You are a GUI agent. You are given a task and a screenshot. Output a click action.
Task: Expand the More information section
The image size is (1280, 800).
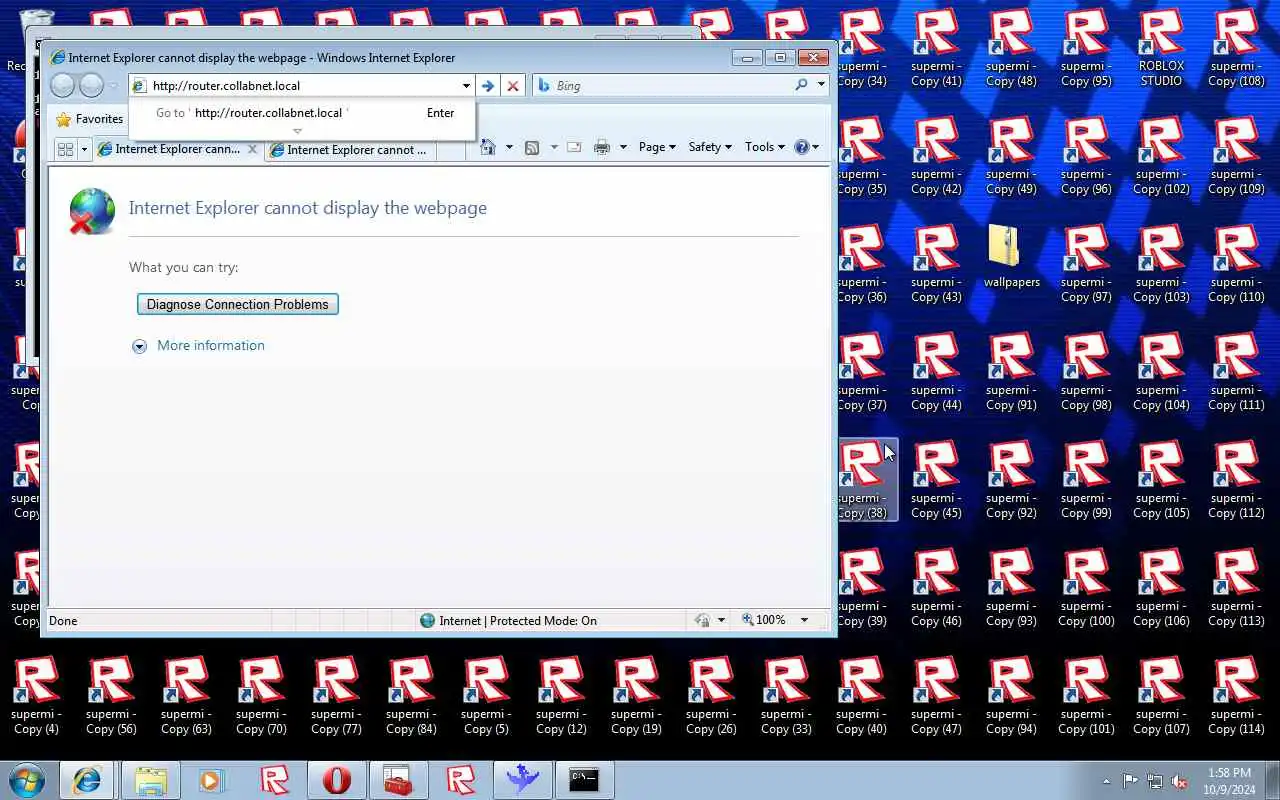point(199,346)
